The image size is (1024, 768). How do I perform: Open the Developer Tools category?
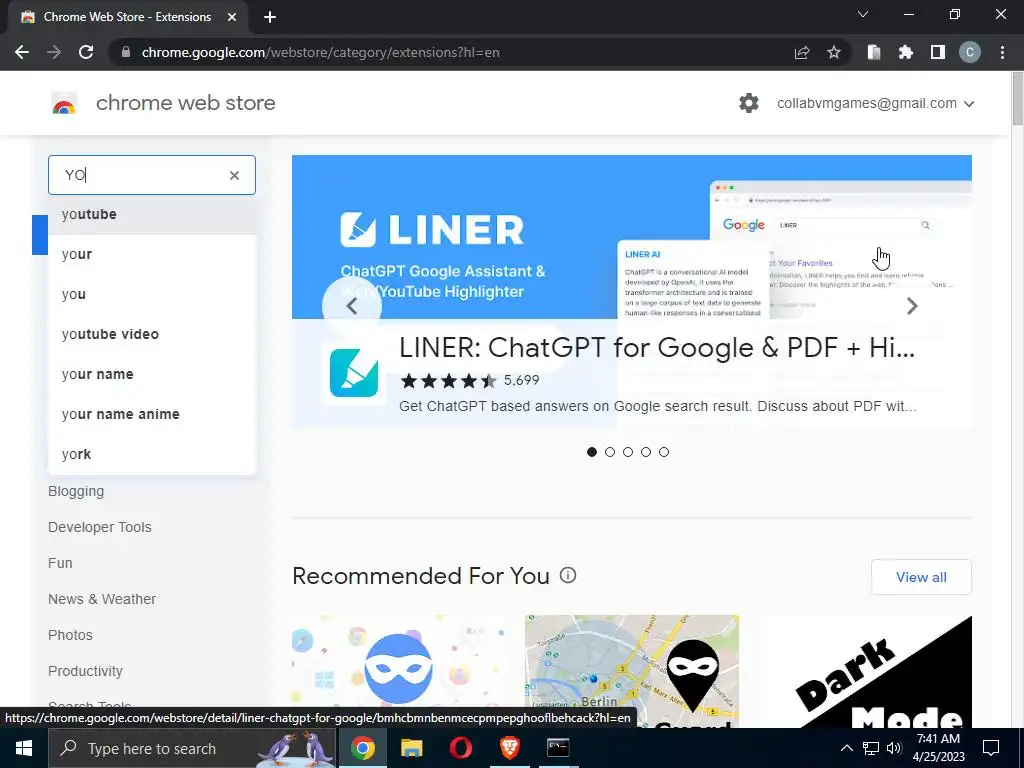point(99,527)
